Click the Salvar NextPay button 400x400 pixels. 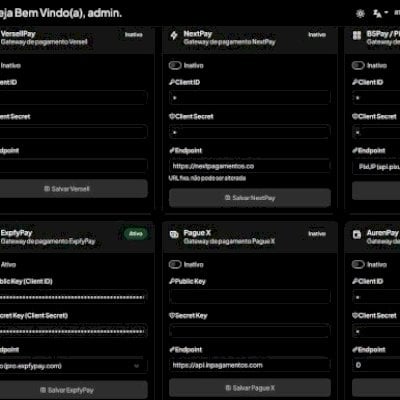250,198
